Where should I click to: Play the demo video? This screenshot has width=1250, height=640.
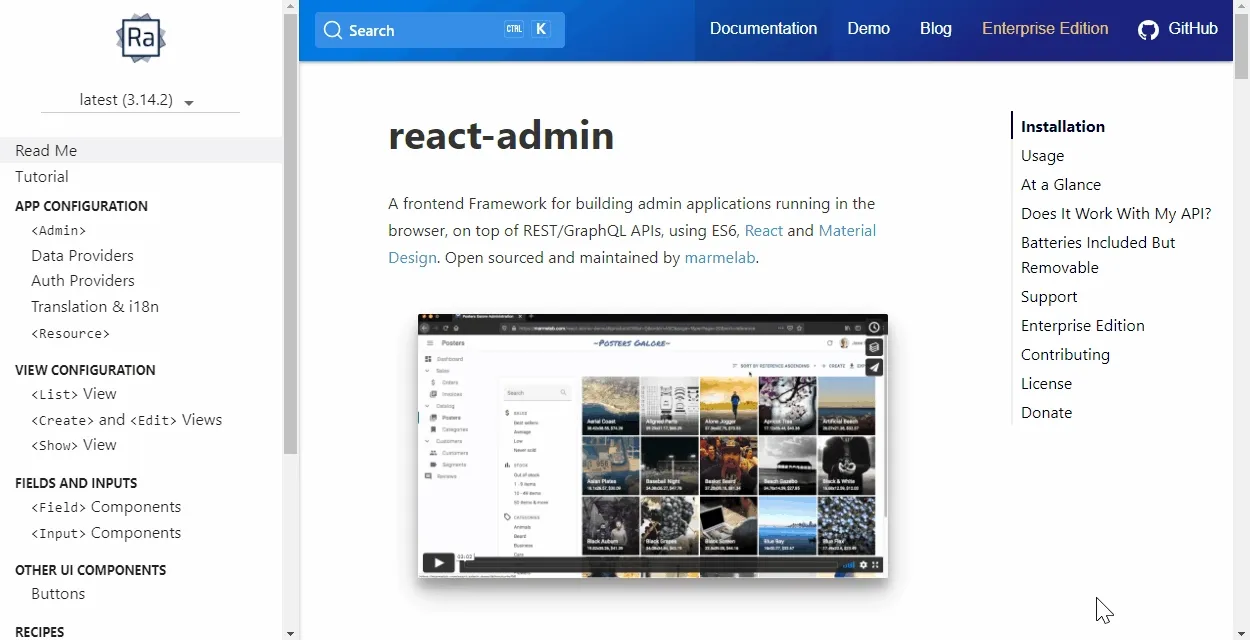438,563
